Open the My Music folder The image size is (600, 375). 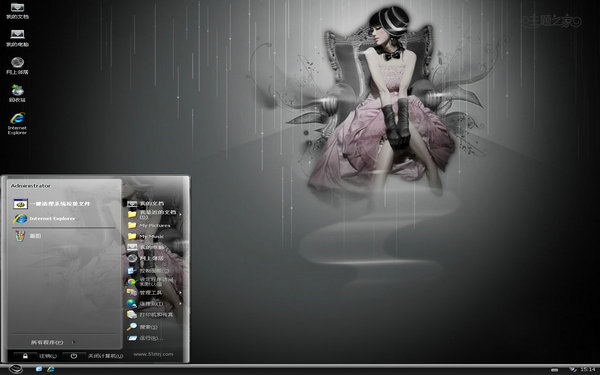146,236
